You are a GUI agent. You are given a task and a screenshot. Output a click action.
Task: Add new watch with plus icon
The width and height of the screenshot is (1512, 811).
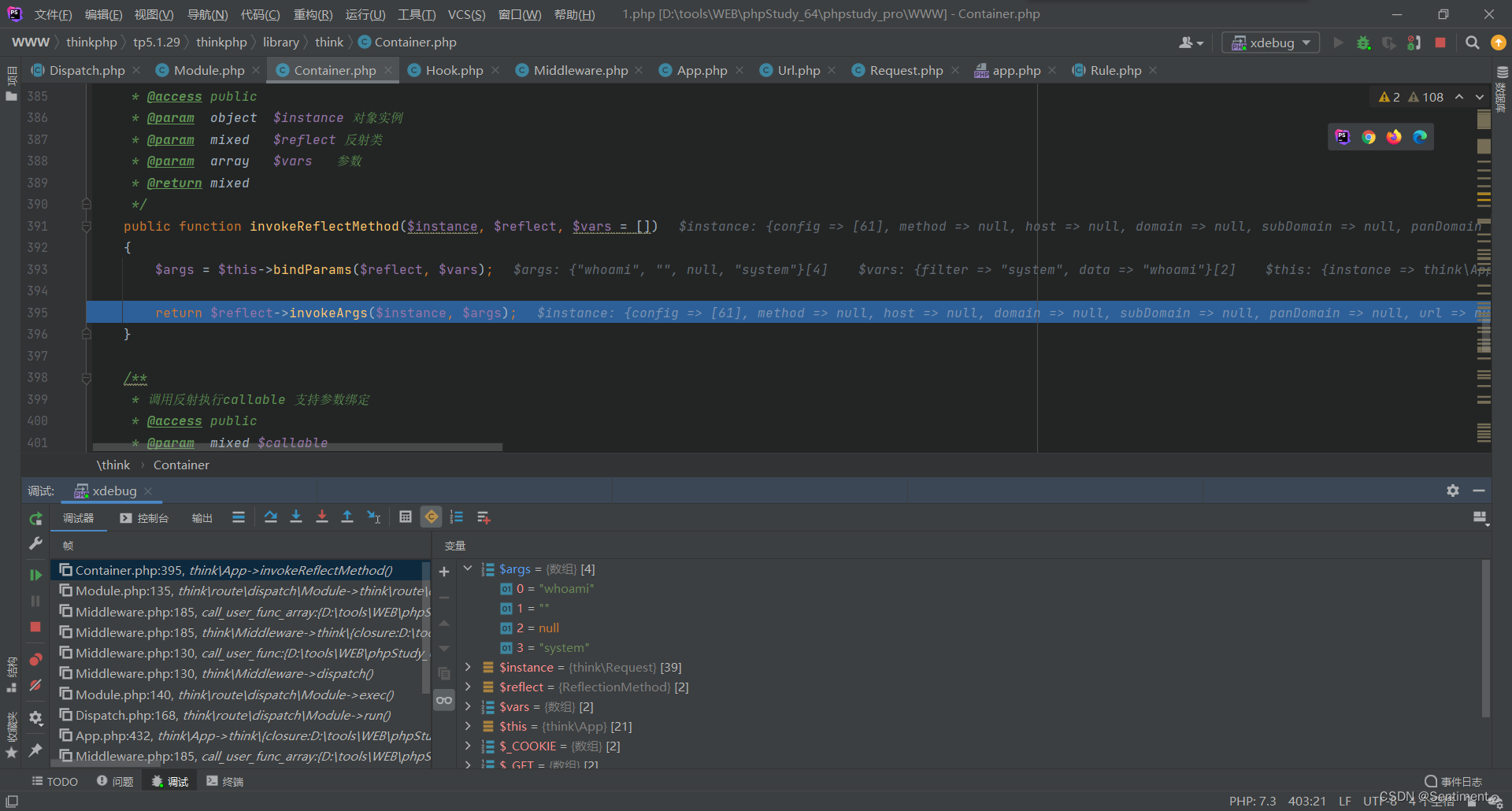(x=444, y=572)
